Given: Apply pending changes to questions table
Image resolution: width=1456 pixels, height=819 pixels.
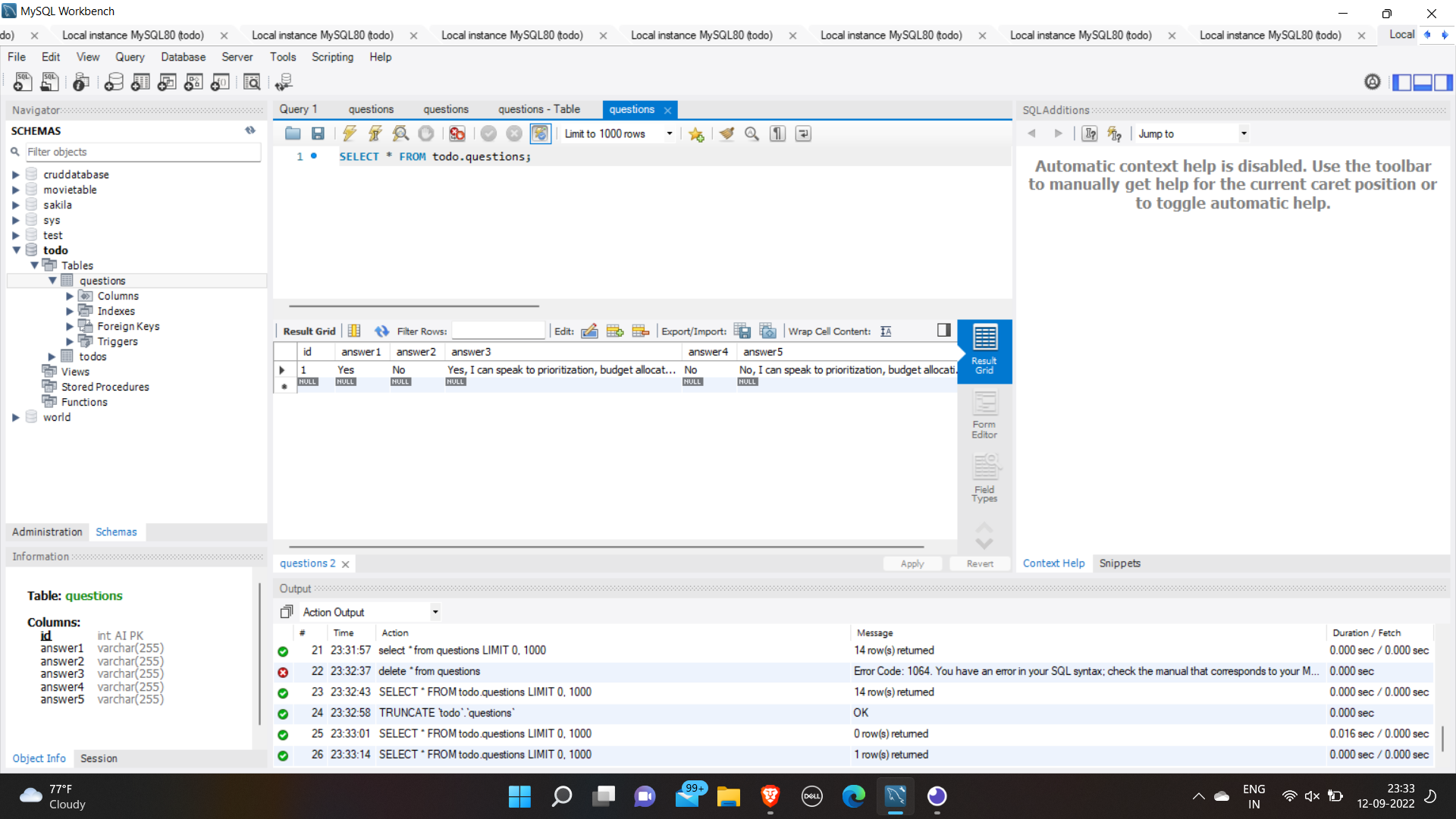Looking at the screenshot, I should (x=912, y=563).
